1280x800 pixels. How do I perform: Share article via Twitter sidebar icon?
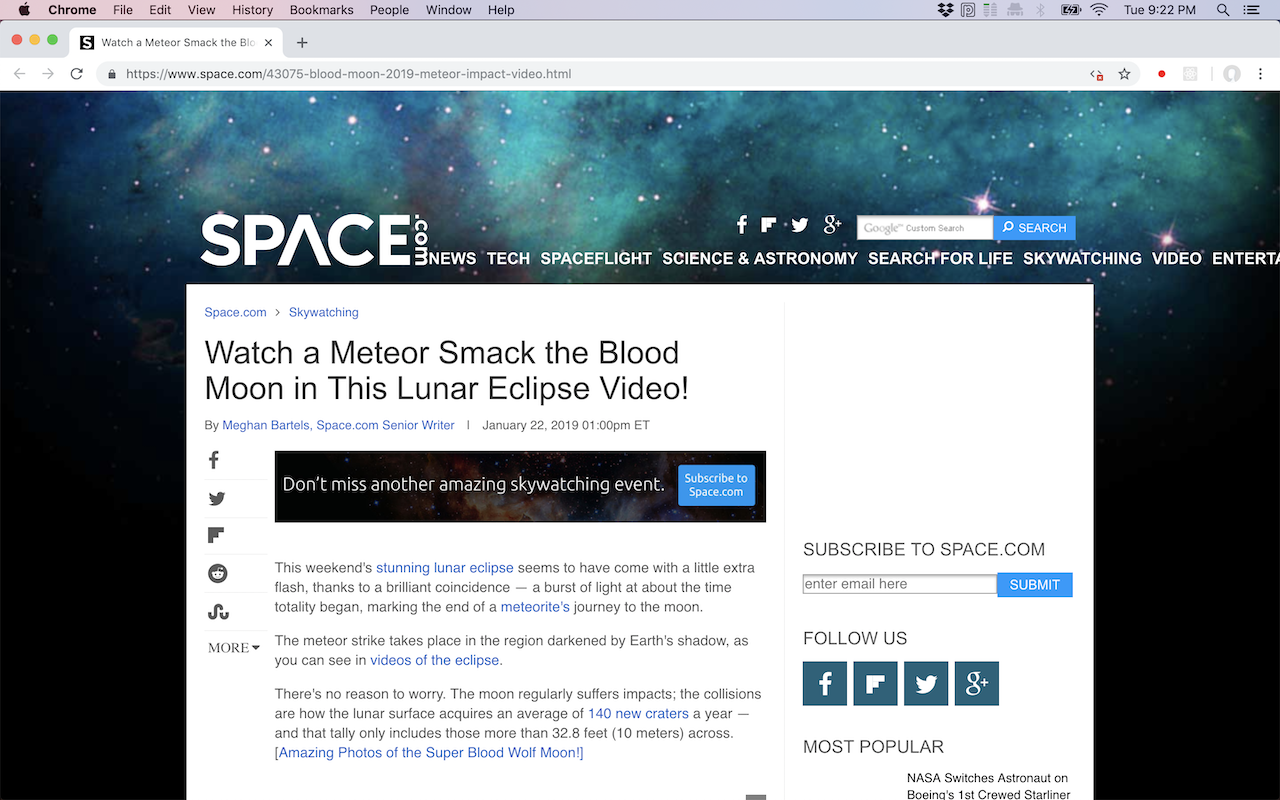(x=217, y=499)
